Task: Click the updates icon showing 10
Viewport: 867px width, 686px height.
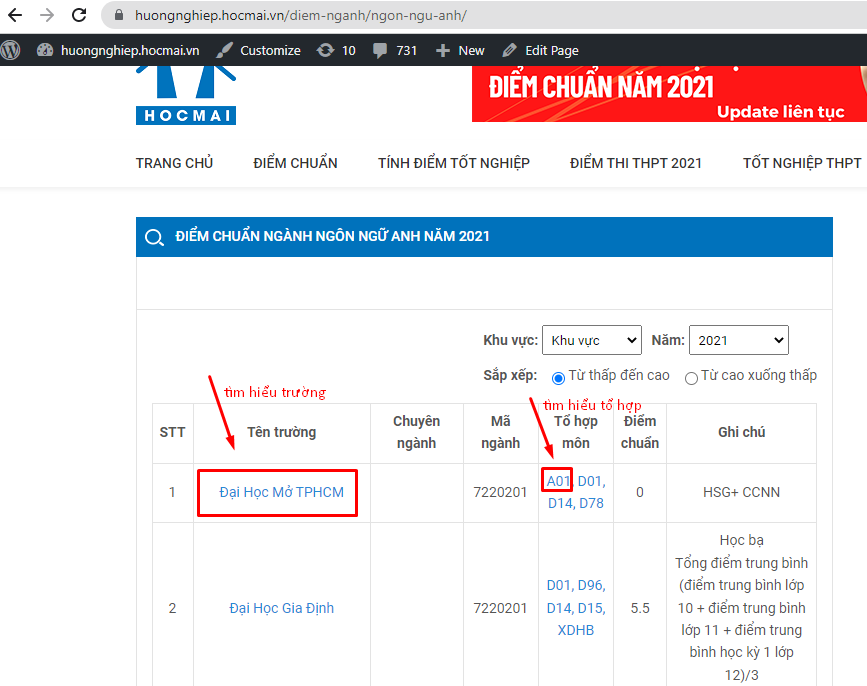Action: click(x=325, y=50)
